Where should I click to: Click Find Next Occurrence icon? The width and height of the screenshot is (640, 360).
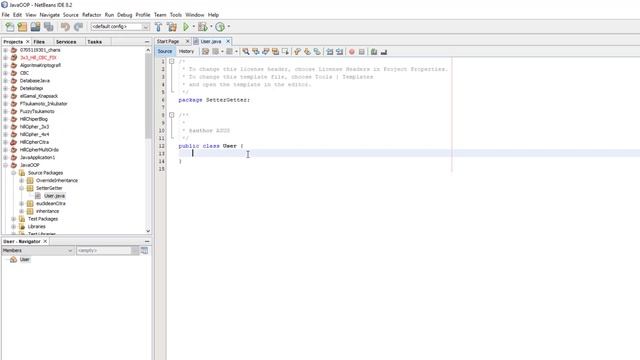(x=265, y=51)
